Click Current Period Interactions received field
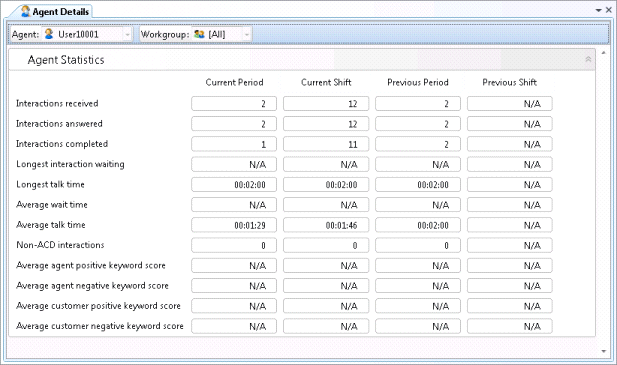 point(234,104)
